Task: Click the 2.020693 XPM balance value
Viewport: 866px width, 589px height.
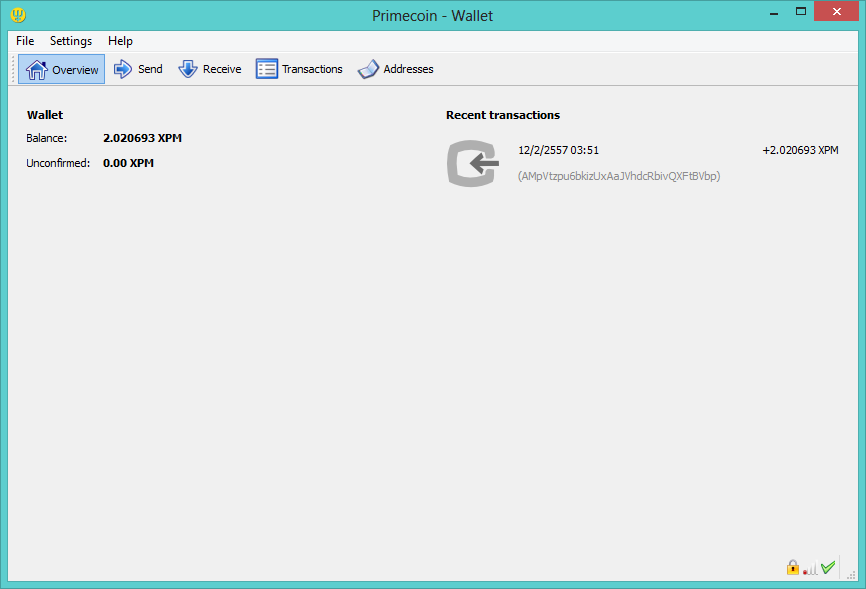Action: coord(142,138)
